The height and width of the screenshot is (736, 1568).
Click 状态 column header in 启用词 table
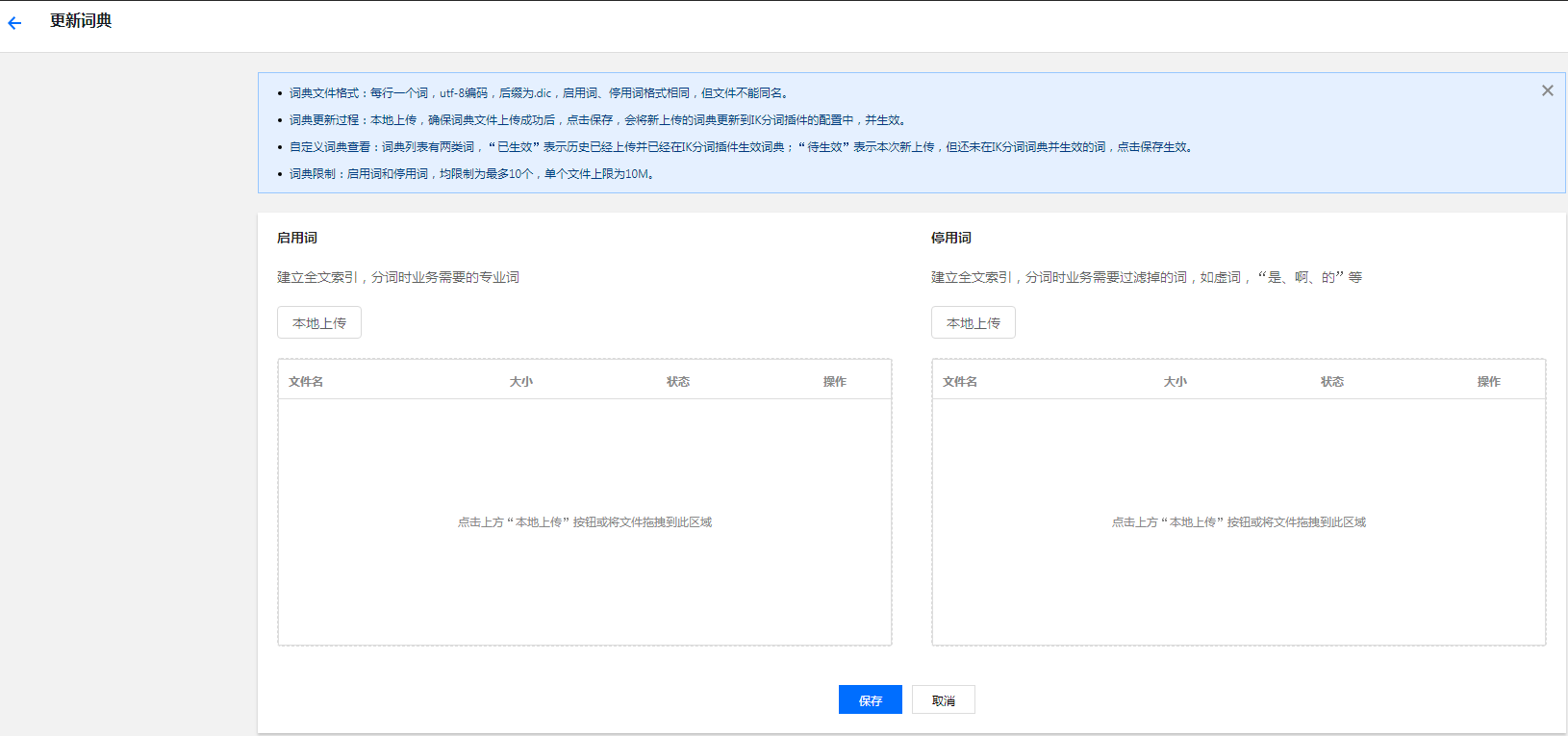click(678, 382)
